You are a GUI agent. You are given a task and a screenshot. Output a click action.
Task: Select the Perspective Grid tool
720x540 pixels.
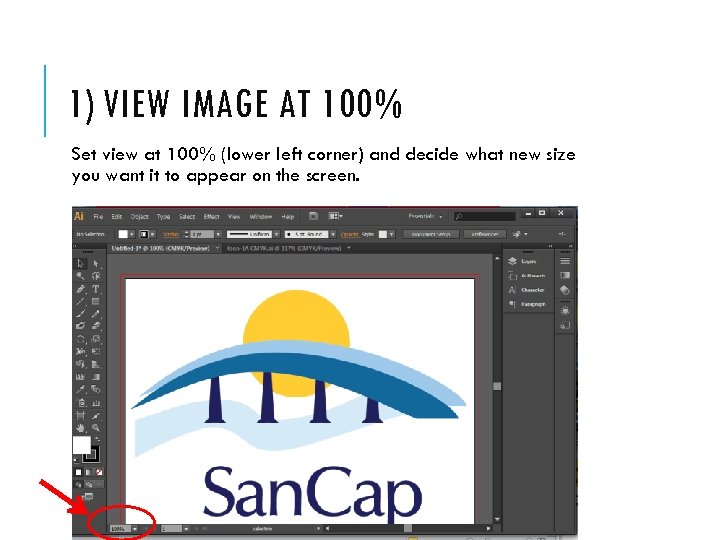pyautogui.click(x=96, y=364)
